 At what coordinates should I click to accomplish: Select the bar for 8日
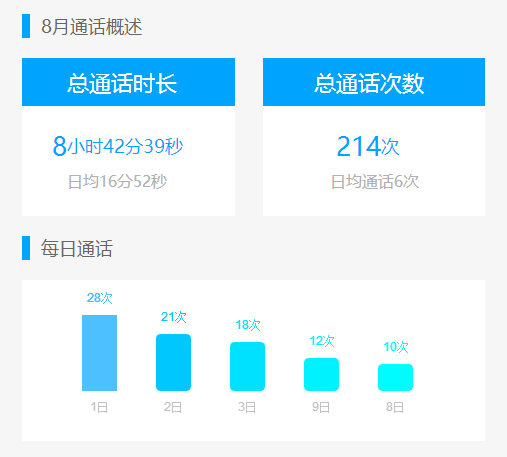coord(395,377)
